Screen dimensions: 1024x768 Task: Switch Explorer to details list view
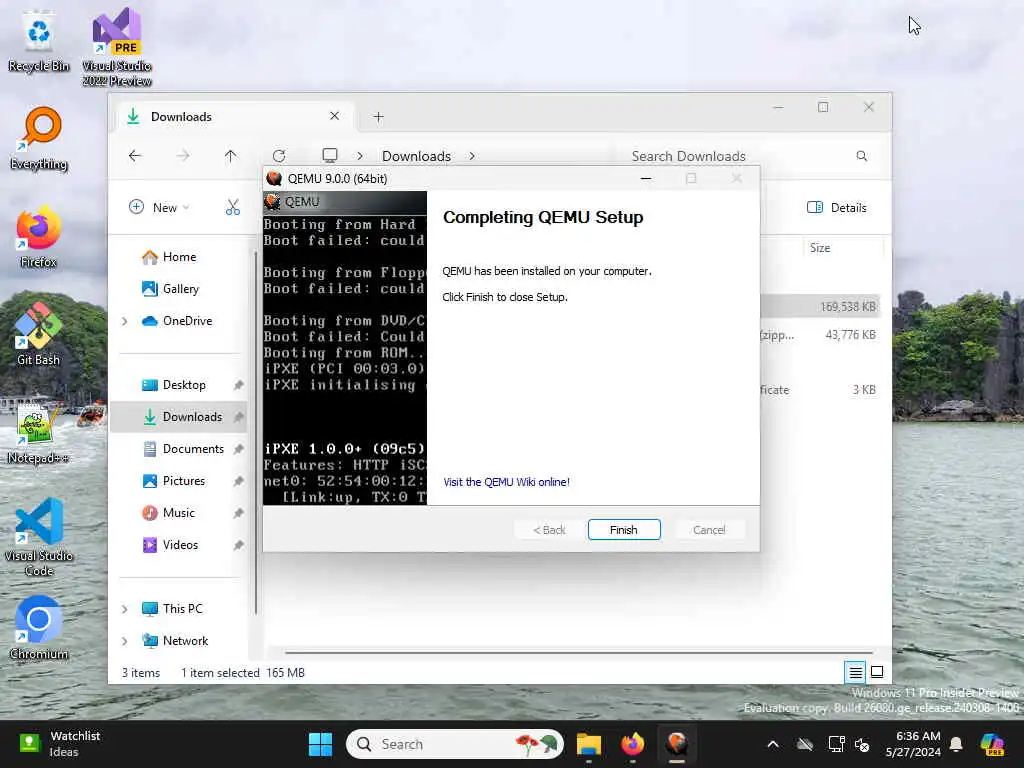pos(855,672)
